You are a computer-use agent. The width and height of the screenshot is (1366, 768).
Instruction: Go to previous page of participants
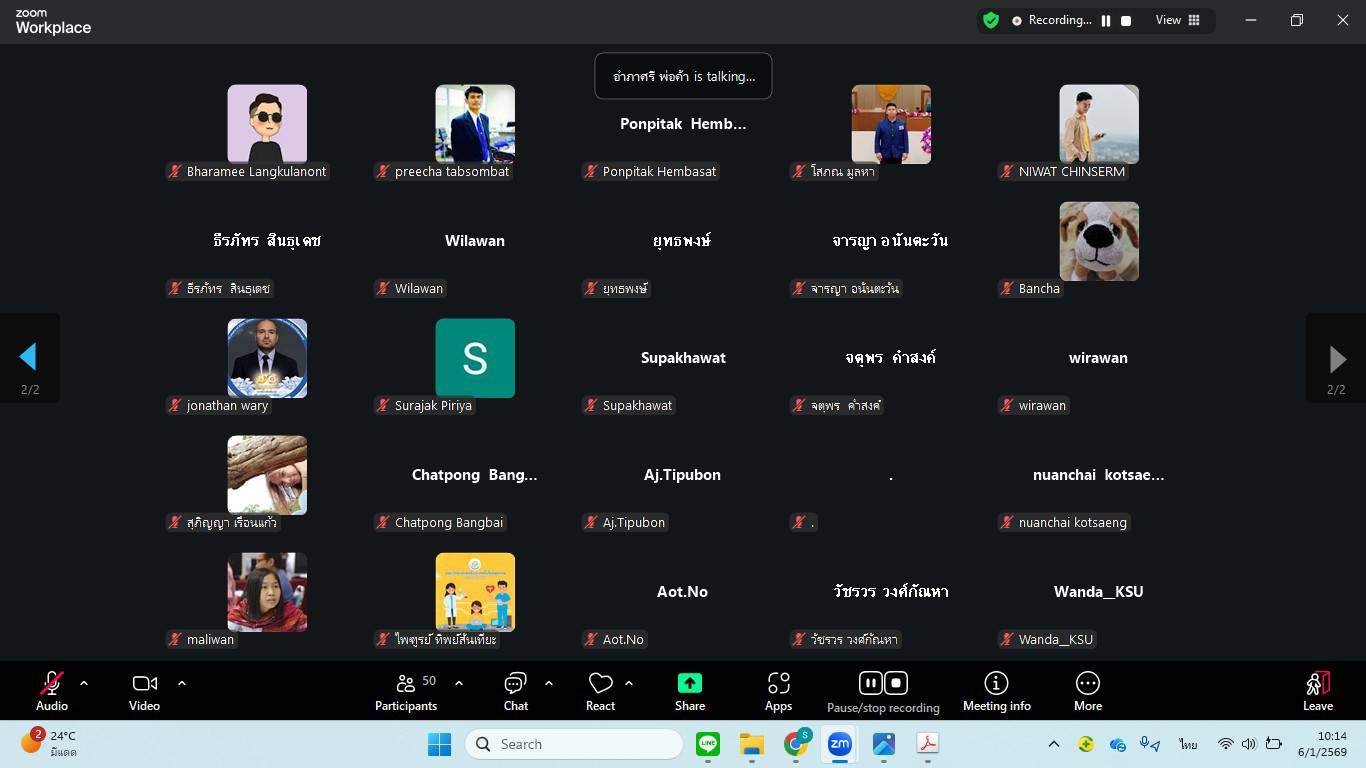pyautogui.click(x=28, y=357)
